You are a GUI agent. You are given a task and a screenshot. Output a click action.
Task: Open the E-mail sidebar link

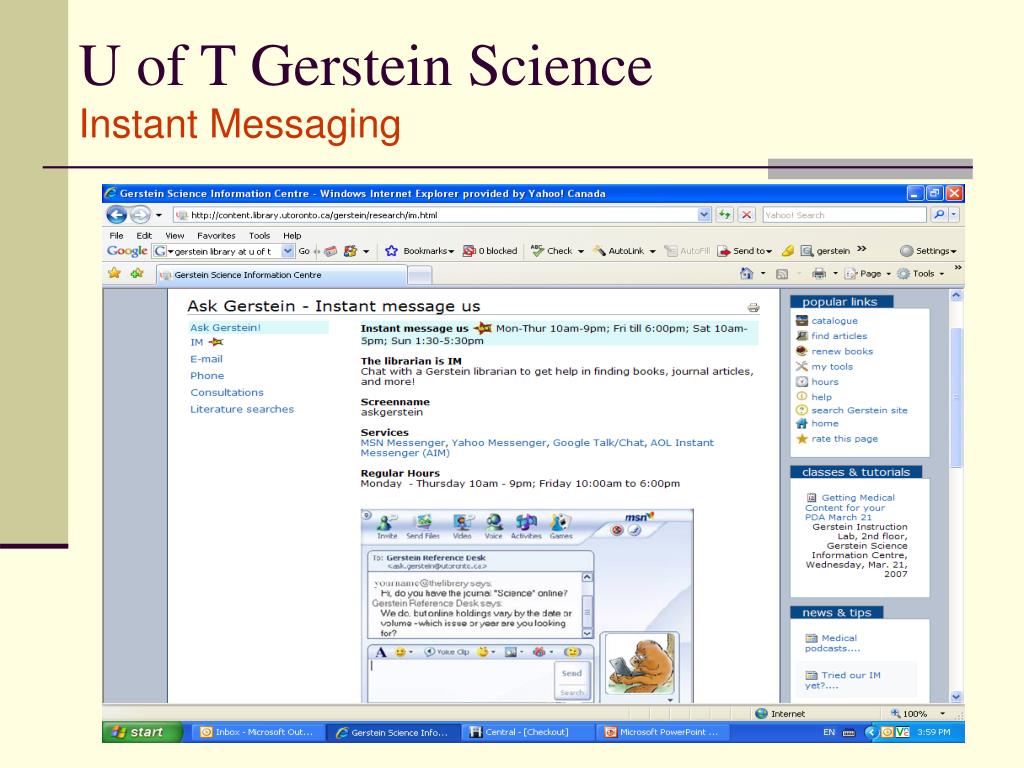(x=206, y=359)
